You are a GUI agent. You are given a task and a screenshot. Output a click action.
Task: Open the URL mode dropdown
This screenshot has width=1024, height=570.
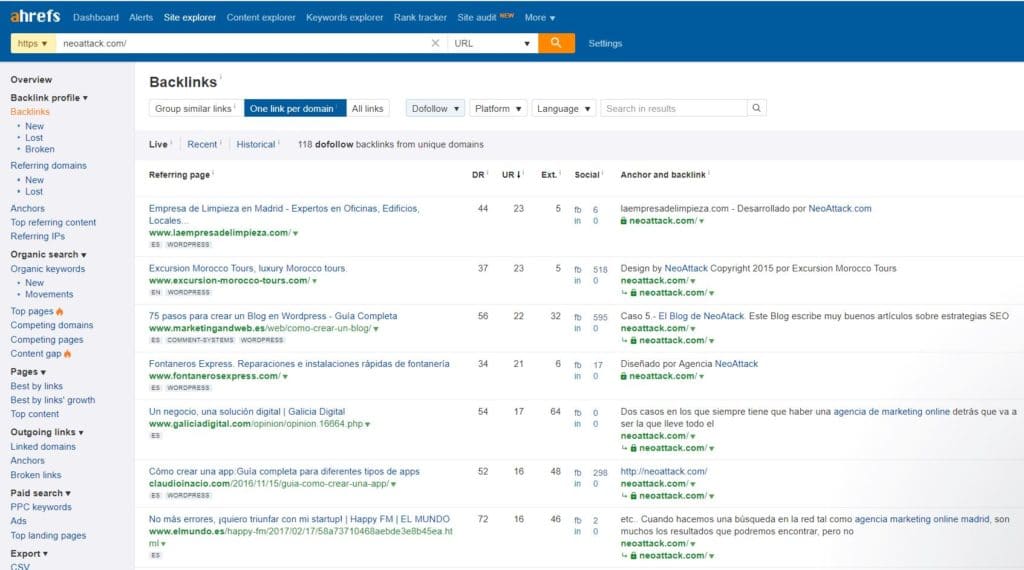pos(492,43)
